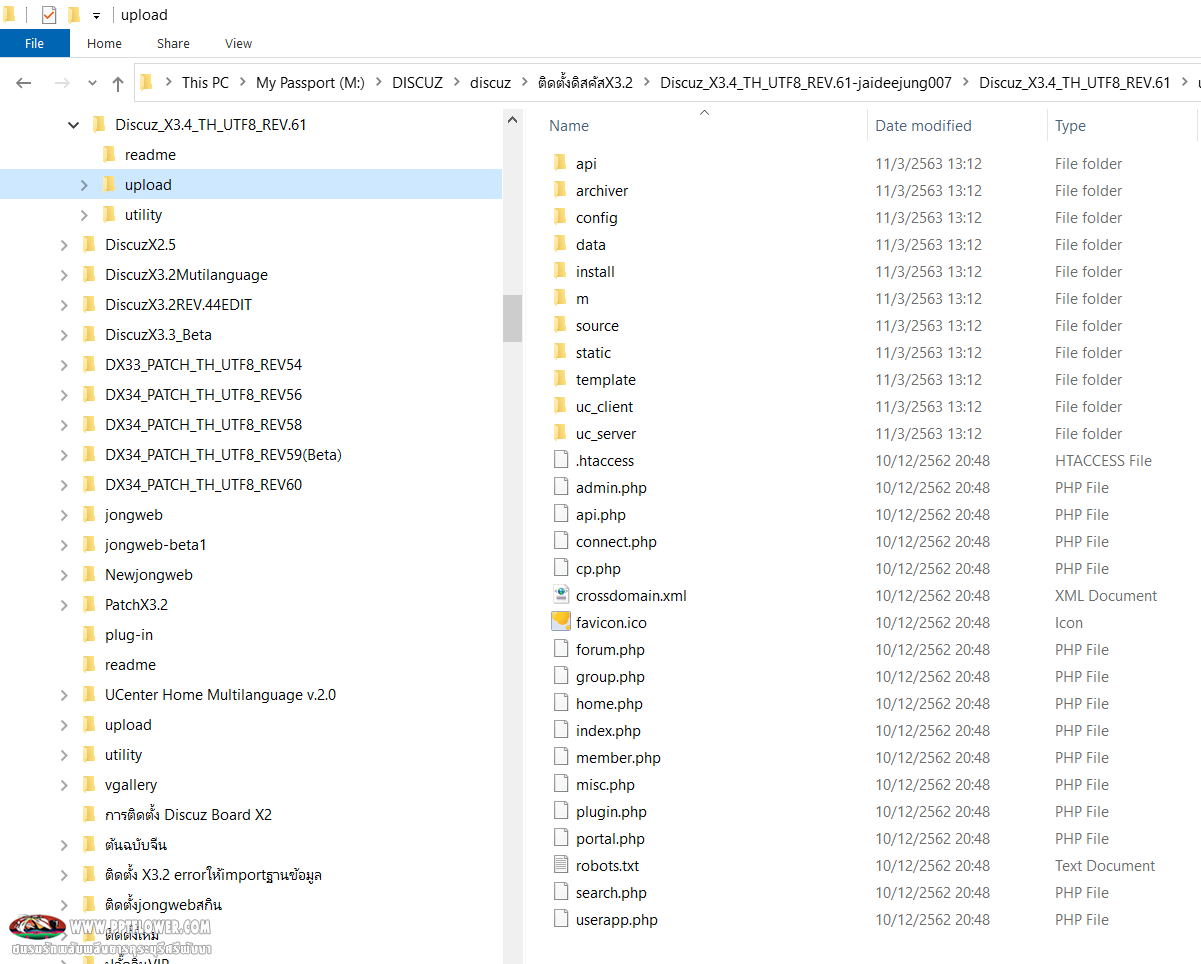Viewport: 1201px width, 964px height.
Task: Open the File tab
Action: 35,43
